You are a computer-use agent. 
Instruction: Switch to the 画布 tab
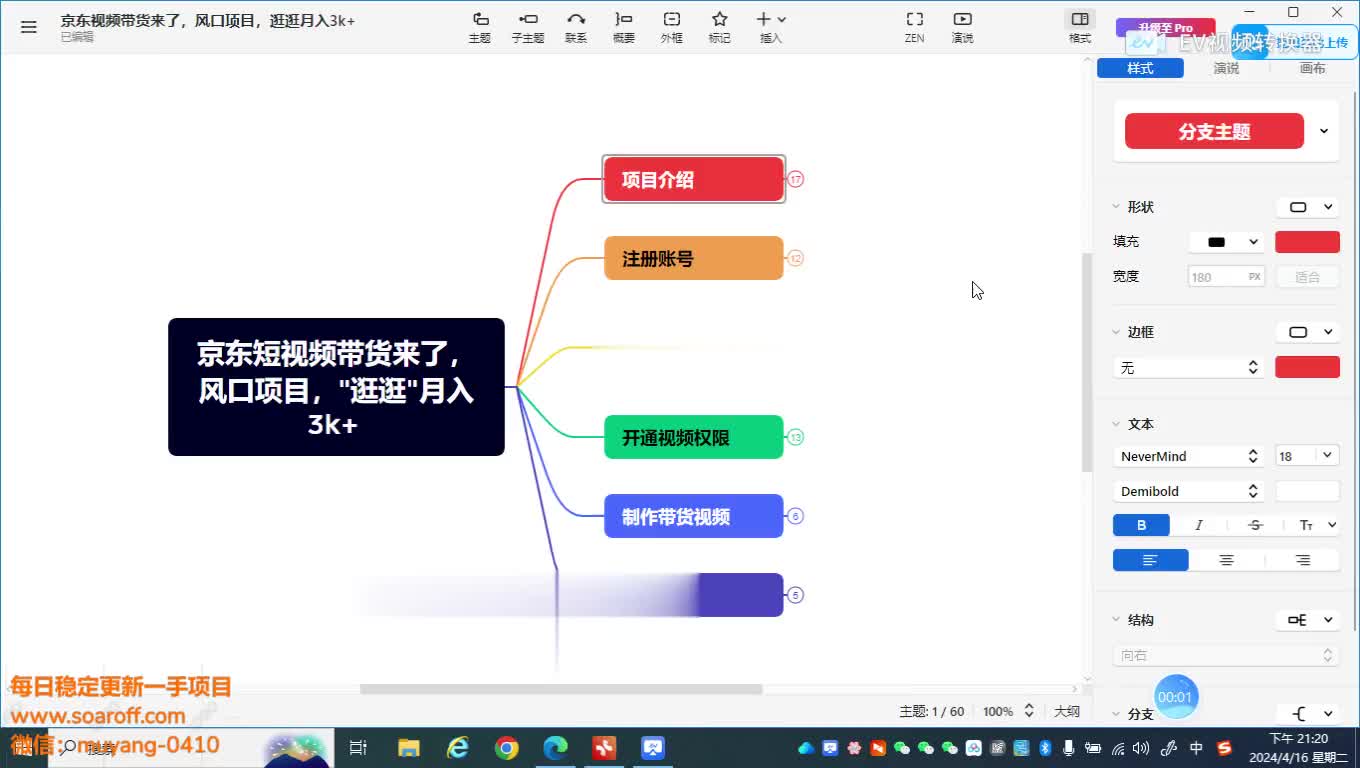click(1312, 68)
